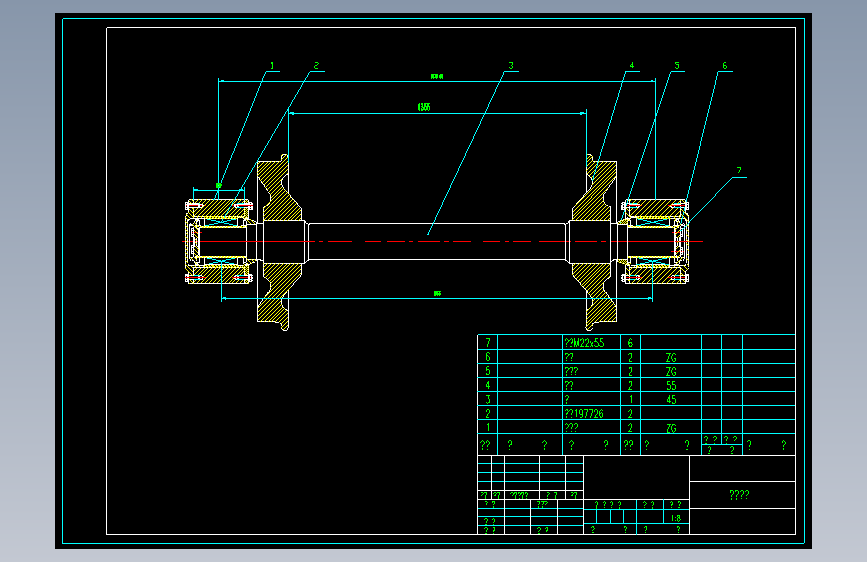This screenshot has height=562, width=867.
Task: Select the red centerline of the axle
Action: pos(442,241)
